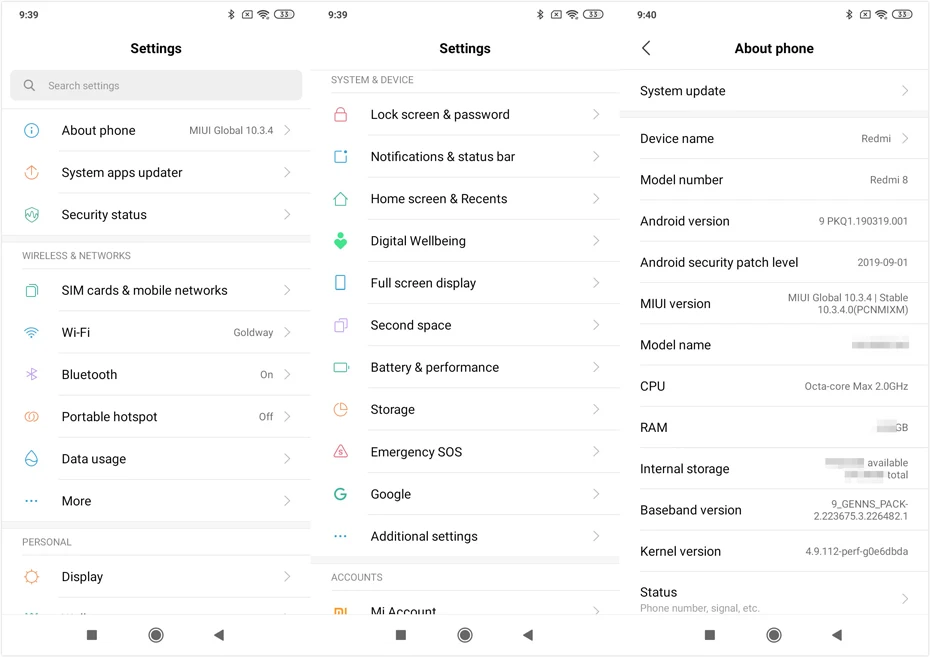The image size is (930, 657).
Task: Open Bluetooth setting showing On
Action: click(157, 374)
